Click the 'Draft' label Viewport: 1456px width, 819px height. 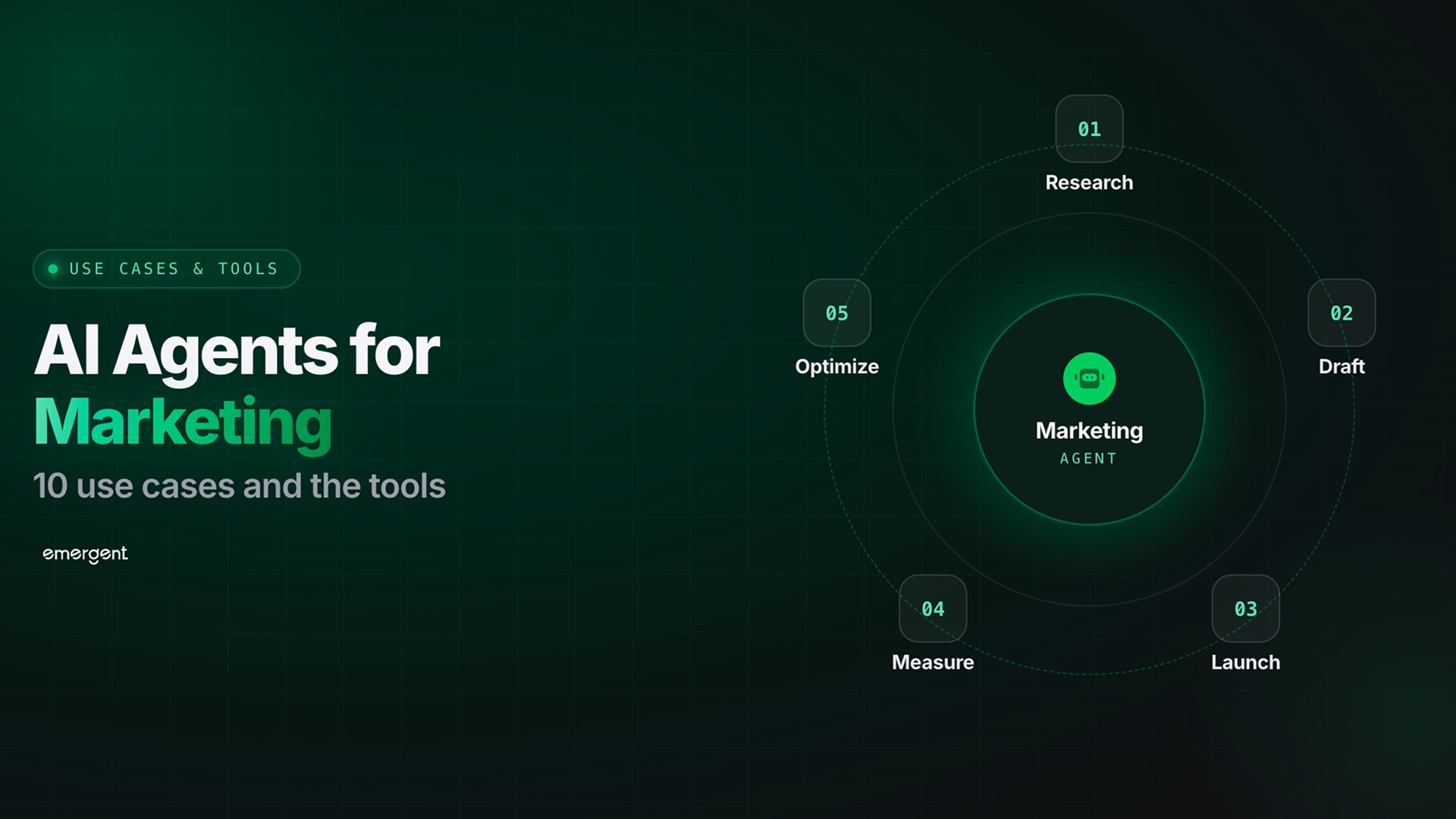click(x=1341, y=366)
